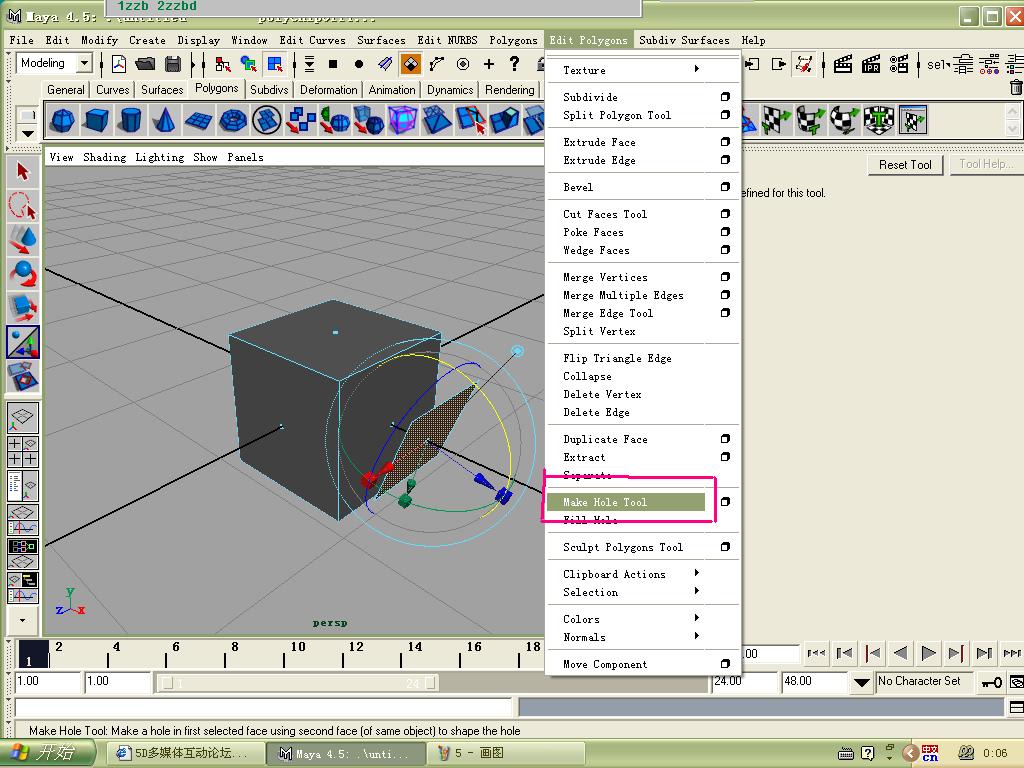Play the animation forward
The image size is (1024, 768).
tap(927, 652)
